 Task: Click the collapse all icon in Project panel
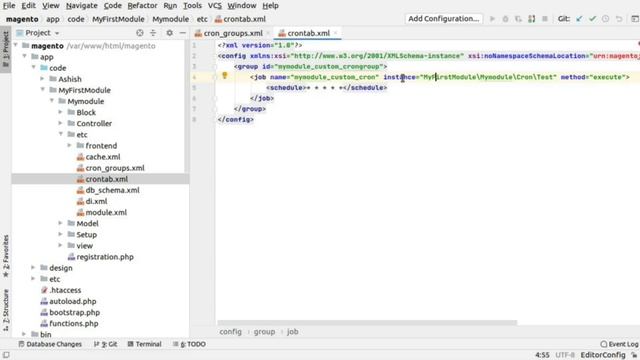coord(153,33)
